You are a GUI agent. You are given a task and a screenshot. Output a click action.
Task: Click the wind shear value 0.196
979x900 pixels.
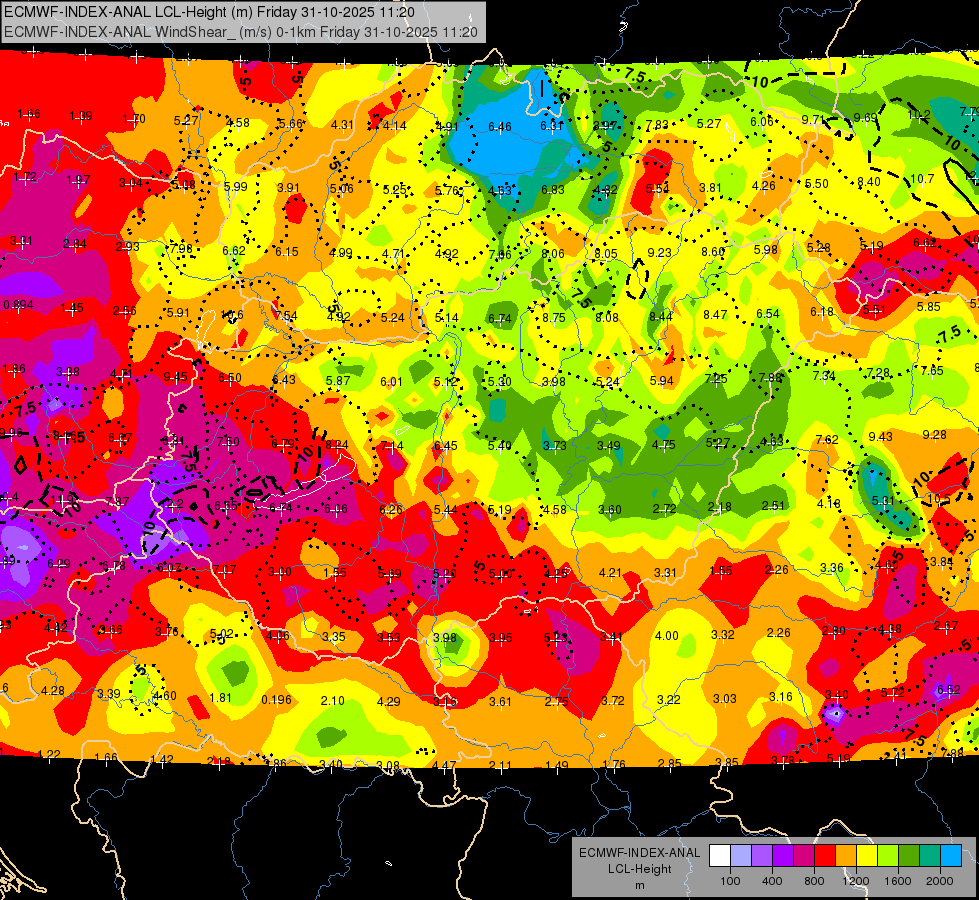point(277,700)
